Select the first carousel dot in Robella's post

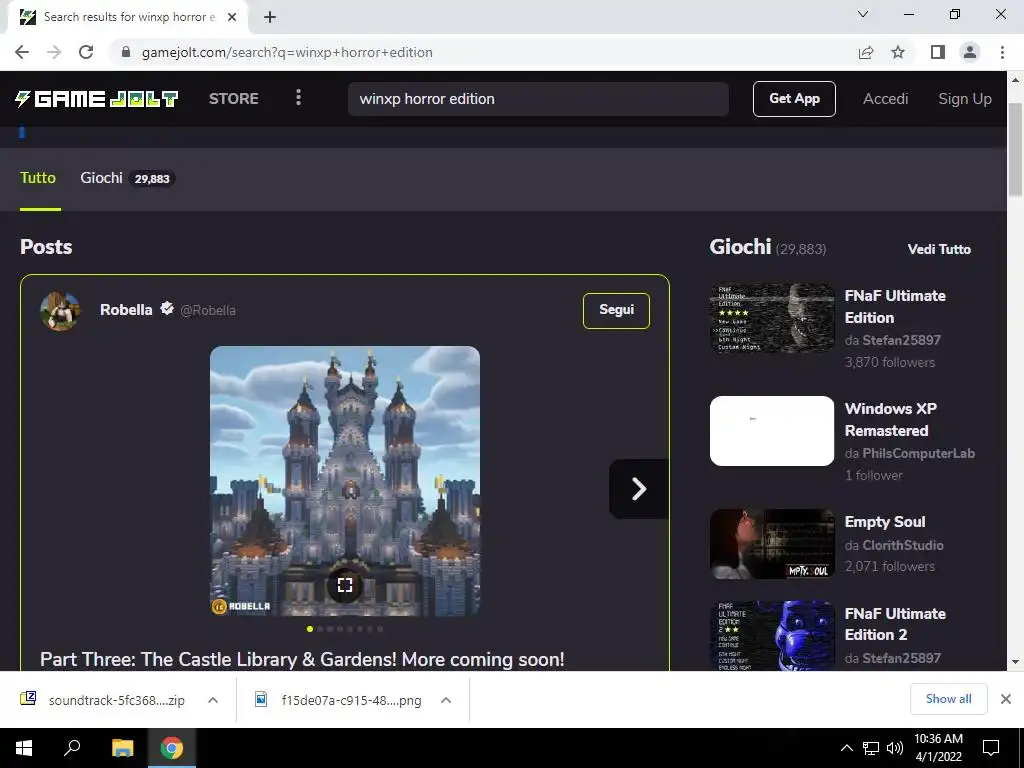(310, 629)
